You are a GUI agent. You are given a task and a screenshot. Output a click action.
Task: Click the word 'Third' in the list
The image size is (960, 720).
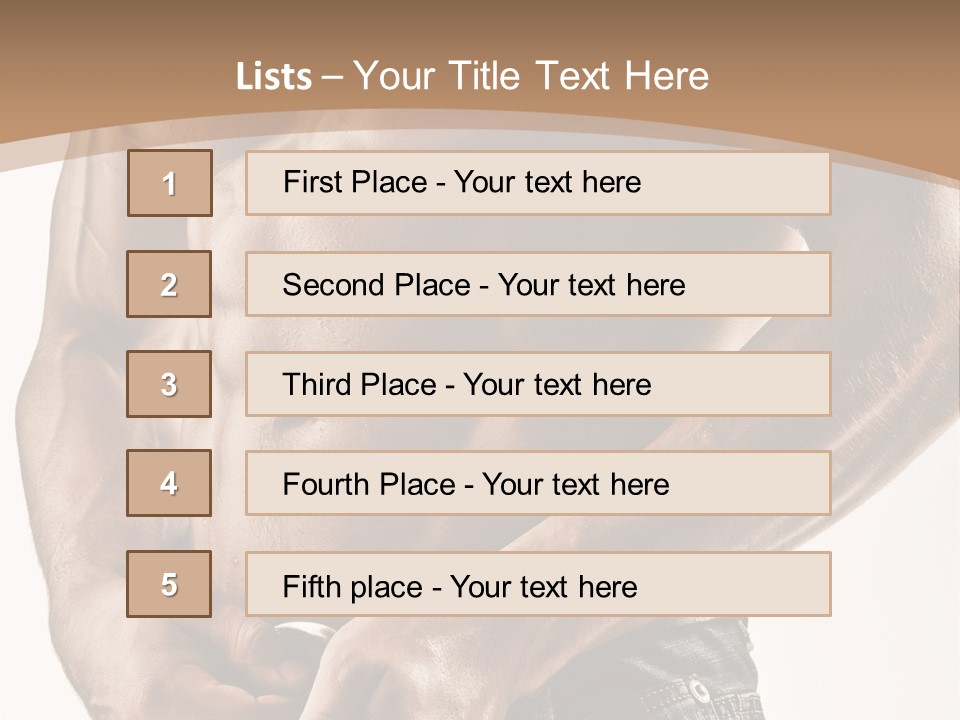pyautogui.click(x=319, y=385)
